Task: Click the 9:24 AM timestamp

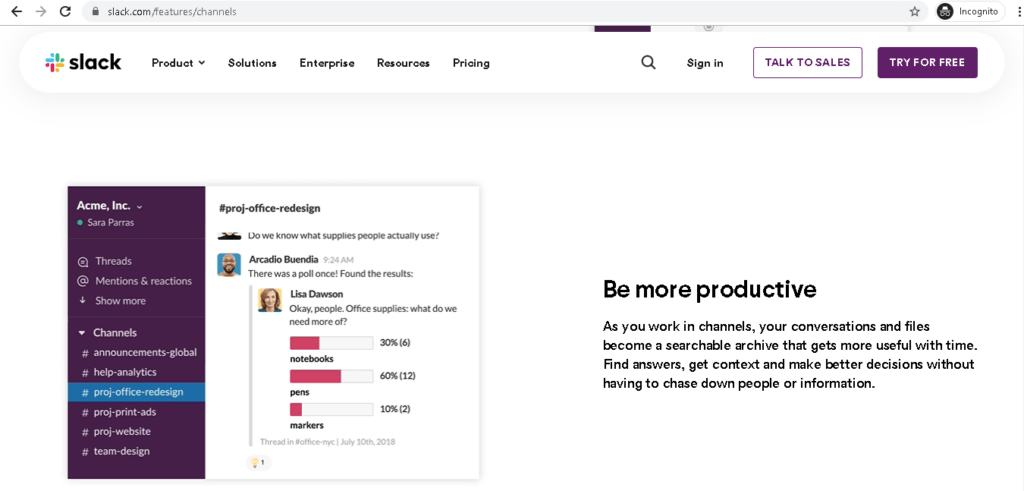Action: [x=338, y=259]
